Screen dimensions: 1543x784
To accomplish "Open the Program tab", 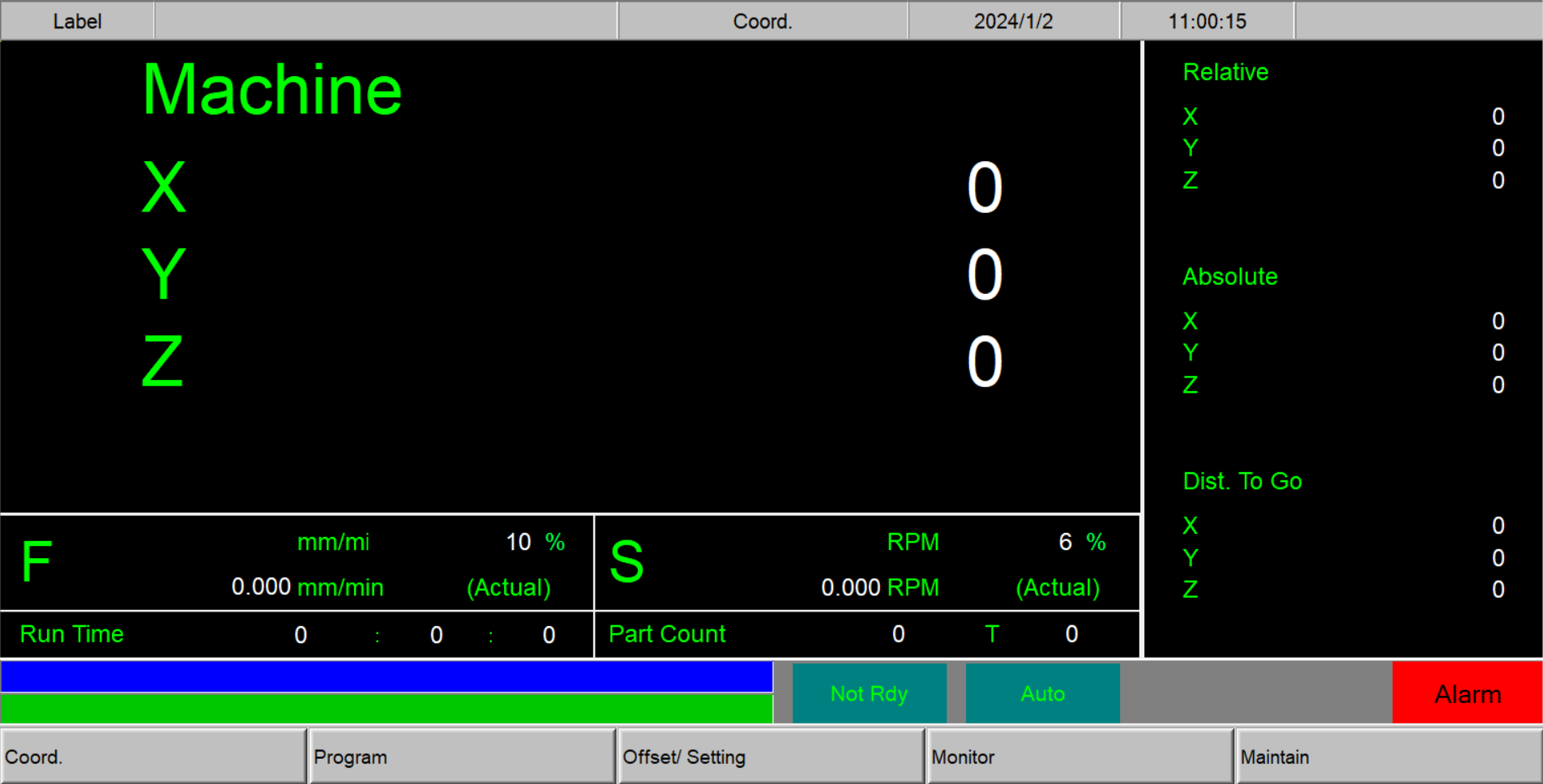I will pyautogui.click(x=463, y=756).
